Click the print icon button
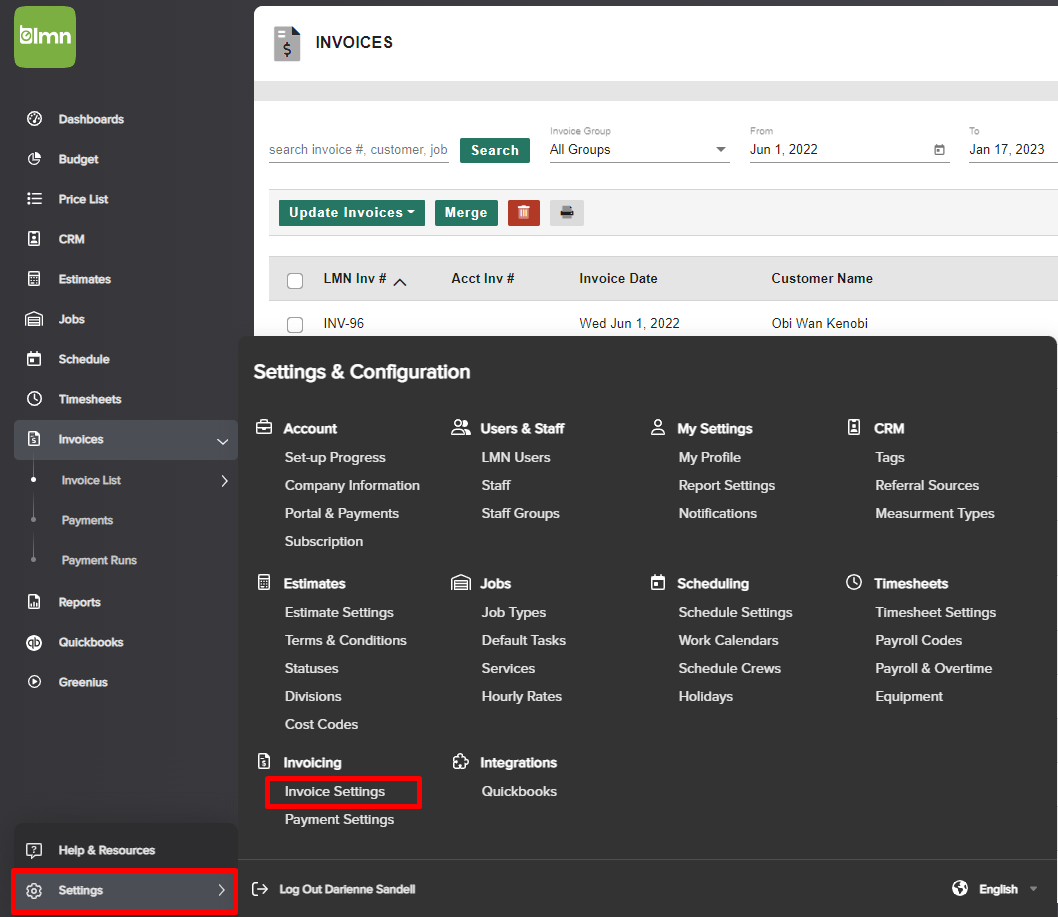Image resolution: width=1058 pixels, height=917 pixels. 567,213
